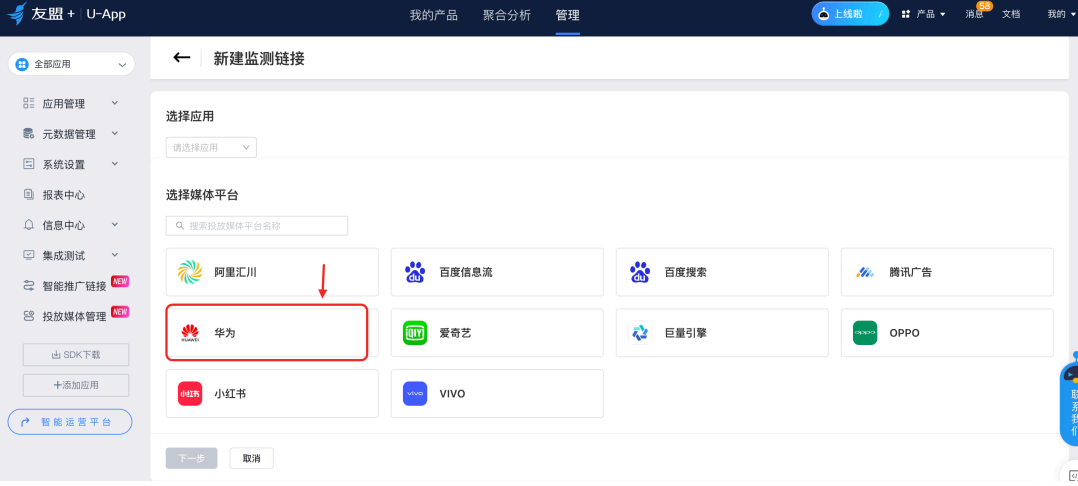Click the 腾讯广告 logo icon
Image resolution: width=1078 pixels, height=486 pixels.
pyautogui.click(x=865, y=272)
